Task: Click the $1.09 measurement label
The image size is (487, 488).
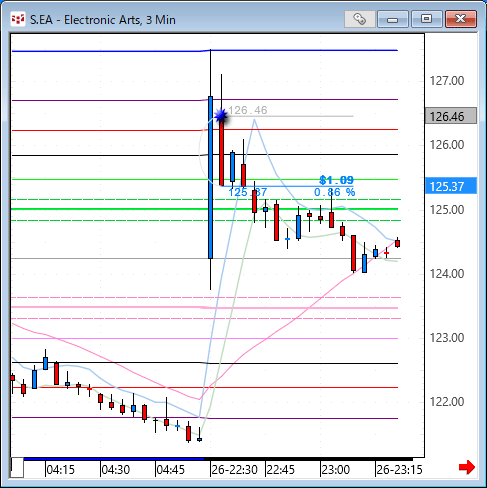Action: (x=336, y=180)
